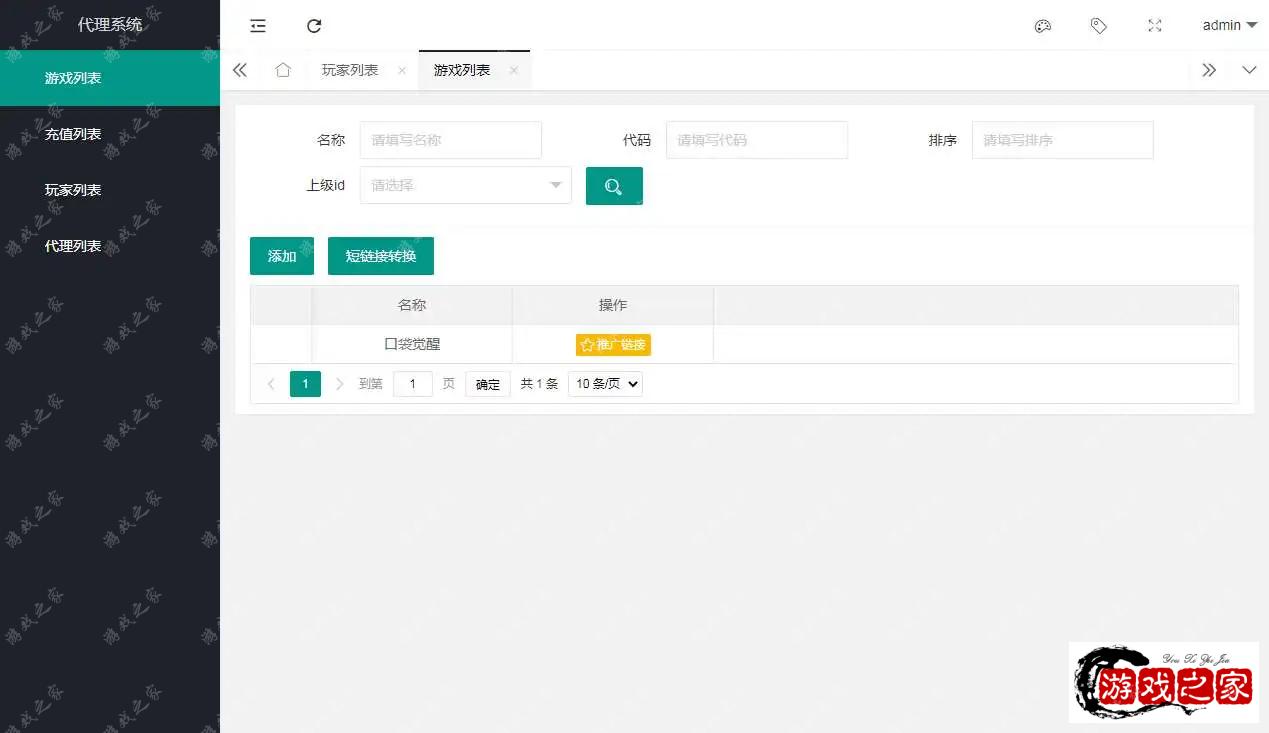This screenshot has height=733, width=1269.
Task: Close the 玩家列表 tab
Action: coord(402,70)
